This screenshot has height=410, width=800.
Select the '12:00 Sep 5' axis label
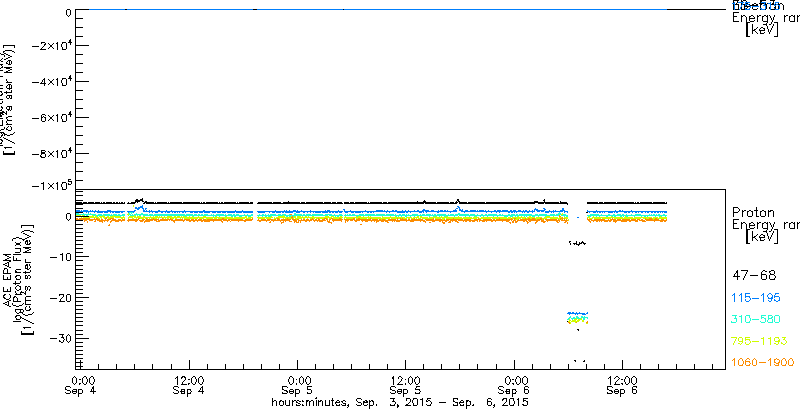pos(406,385)
